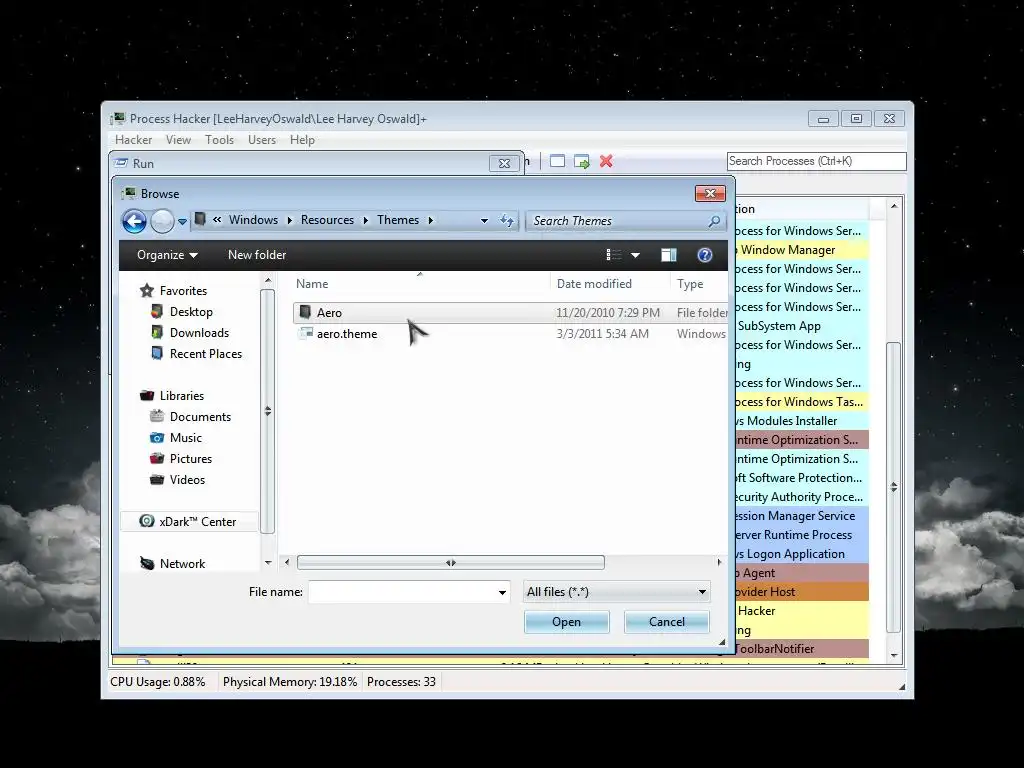The height and width of the screenshot is (768, 1024).
Task: Open View menu in Process Hacker
Action: pyautogui.click(x=178, y=140)
